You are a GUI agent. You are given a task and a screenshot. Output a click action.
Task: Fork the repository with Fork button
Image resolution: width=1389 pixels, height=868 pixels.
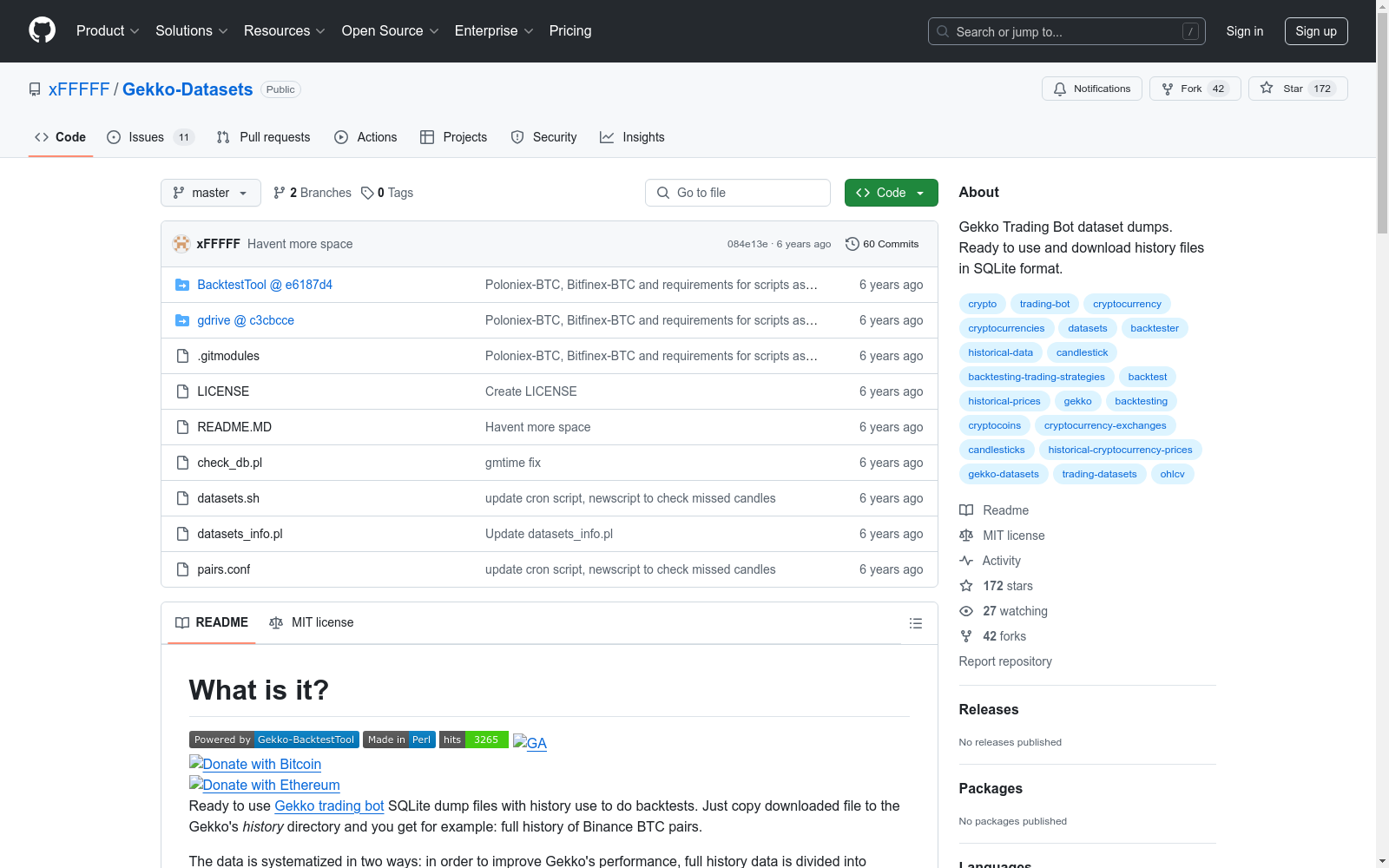coord(1195,89)
